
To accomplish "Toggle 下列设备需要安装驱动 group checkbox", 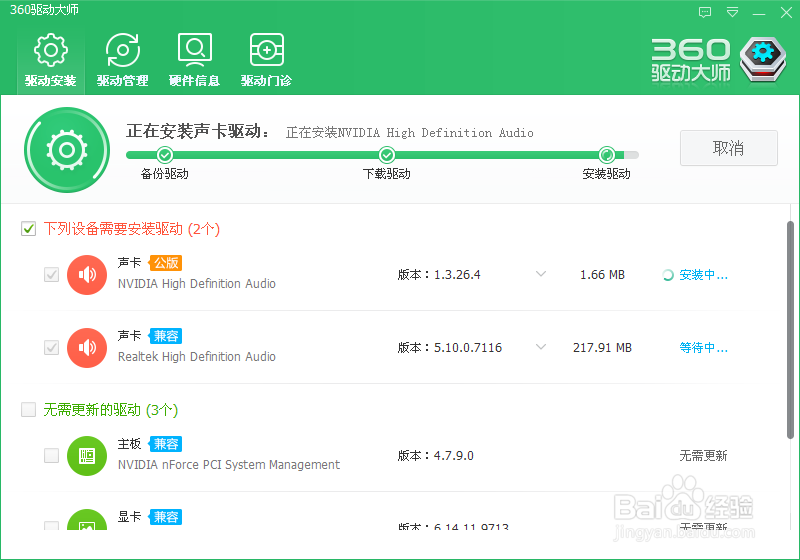I will [29, 228].
